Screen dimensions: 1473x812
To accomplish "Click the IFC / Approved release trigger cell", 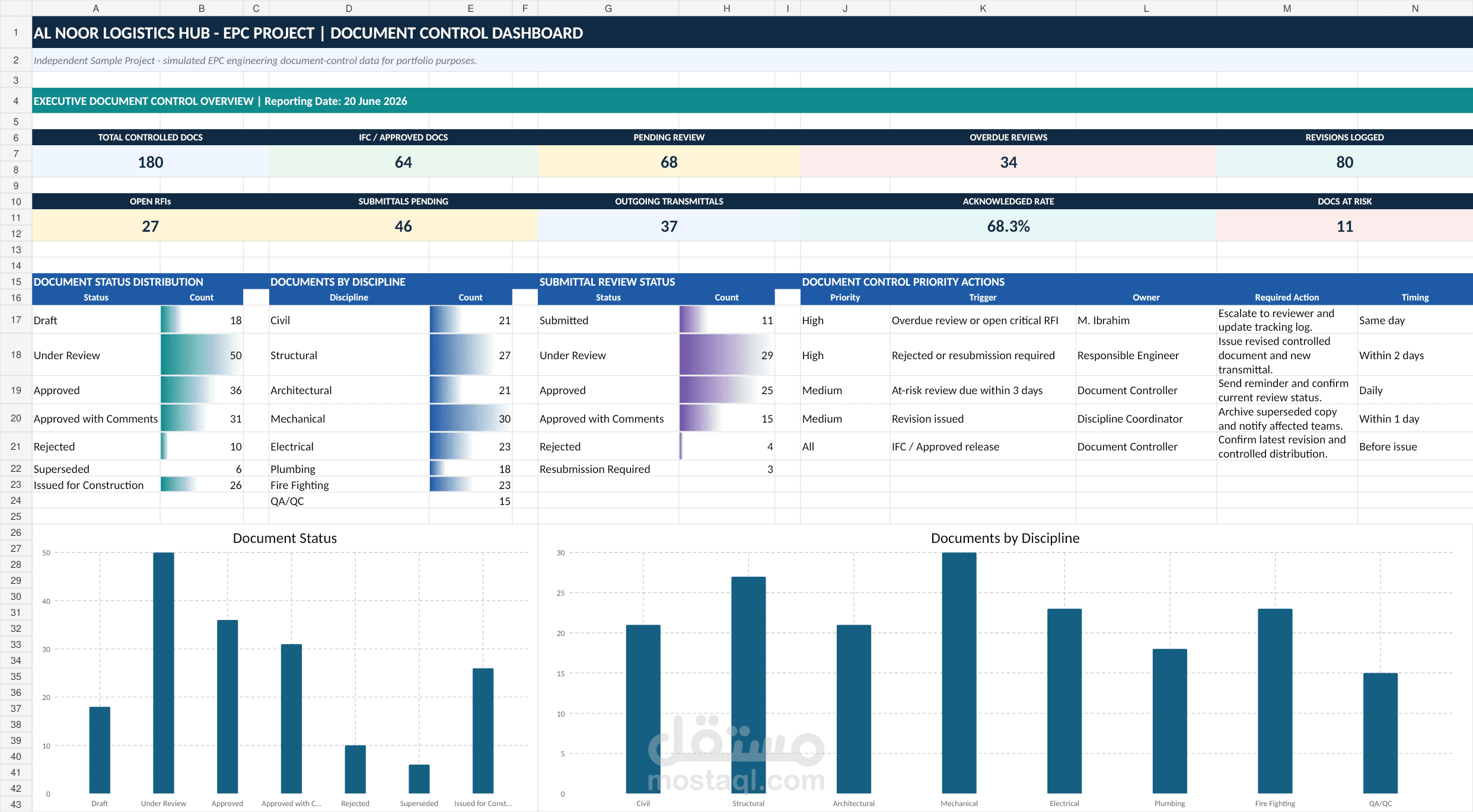I will [983, 446].
